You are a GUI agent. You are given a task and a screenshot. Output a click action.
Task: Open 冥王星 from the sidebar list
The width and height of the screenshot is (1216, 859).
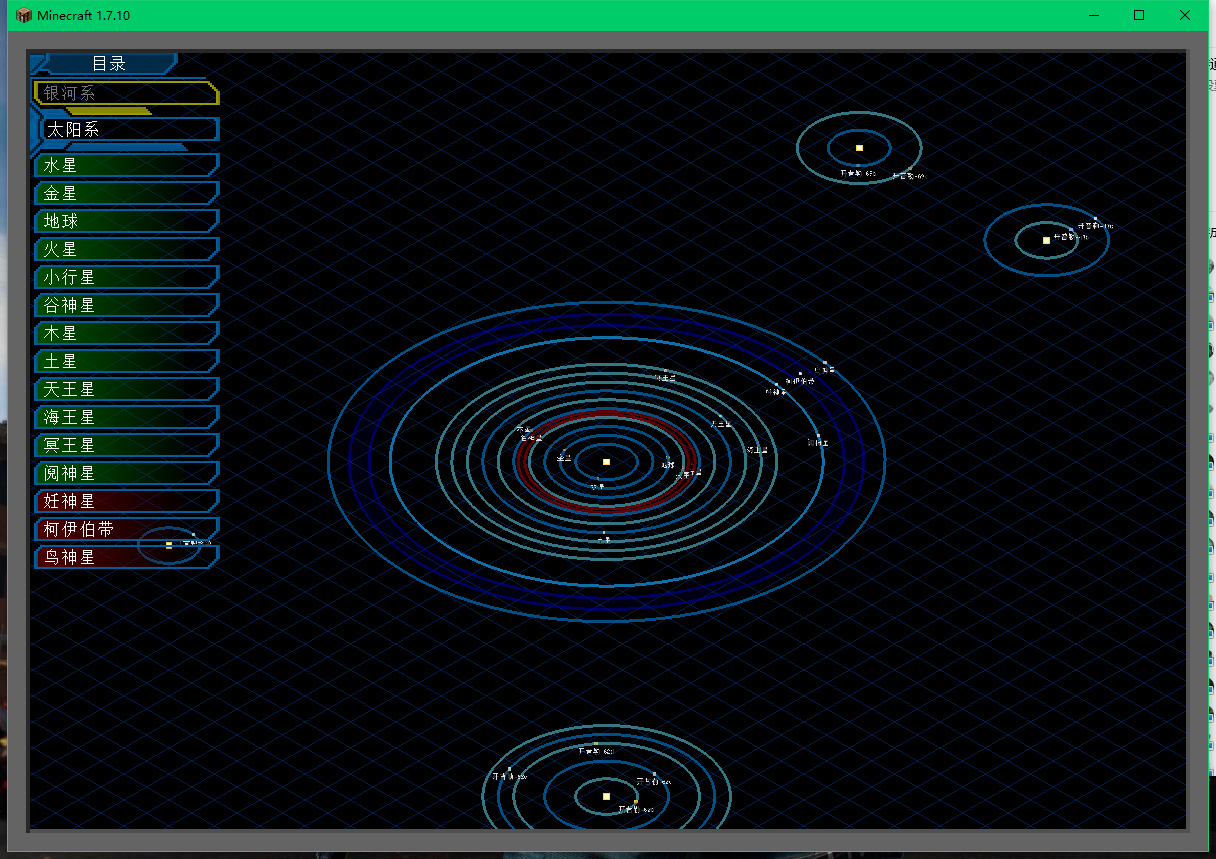(125, 445)
